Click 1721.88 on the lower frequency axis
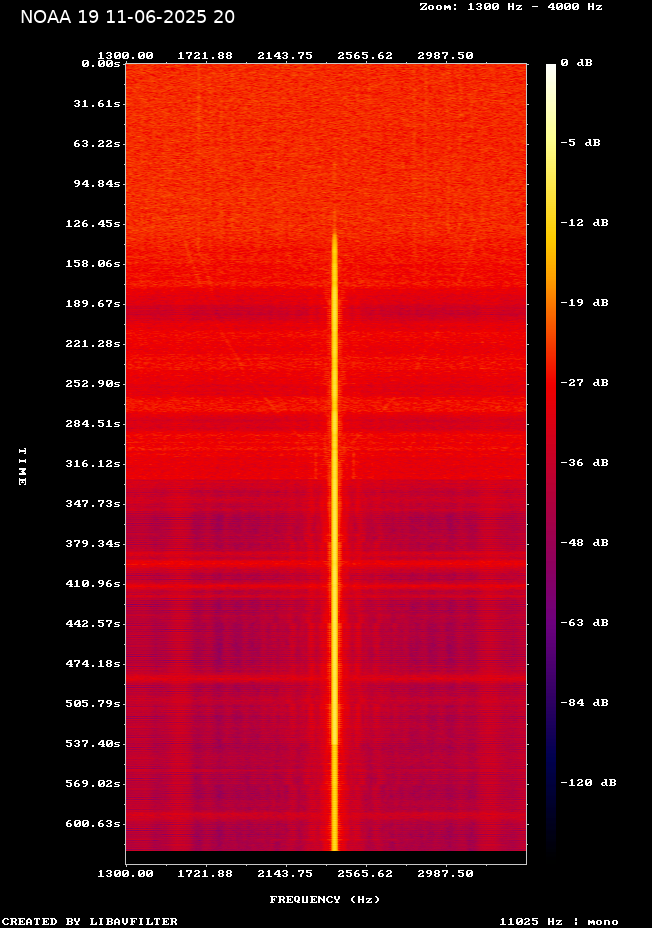Image resolution: width=652 pixels, height=928 pixels. (205, 874)
